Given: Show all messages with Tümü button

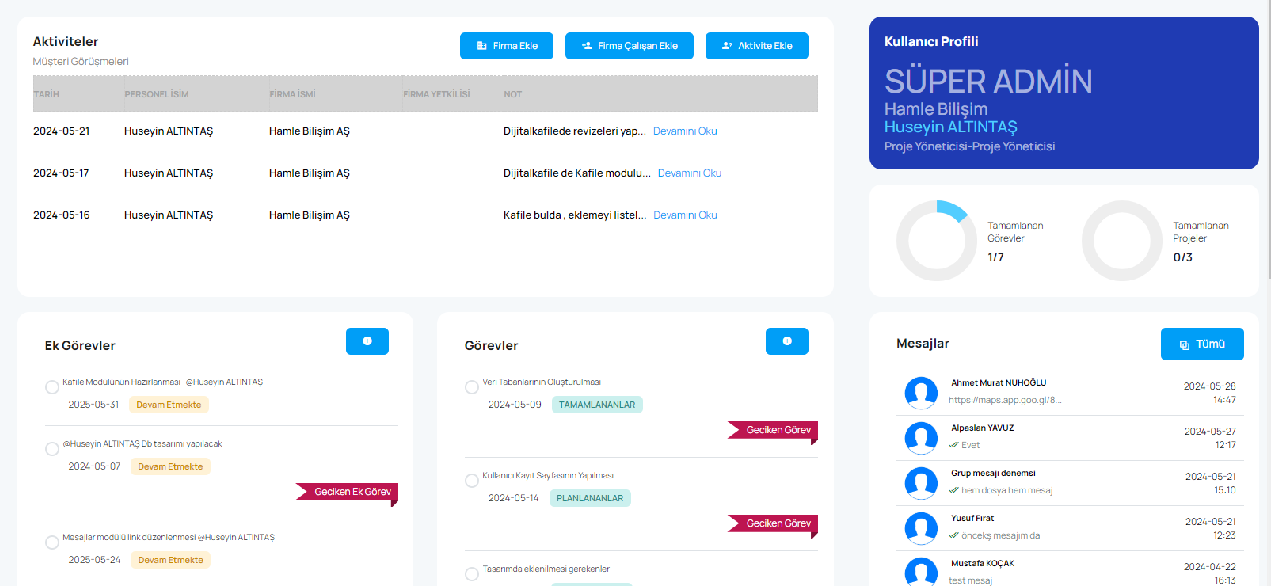Looking at the screenshot, I should [1202, 344].
